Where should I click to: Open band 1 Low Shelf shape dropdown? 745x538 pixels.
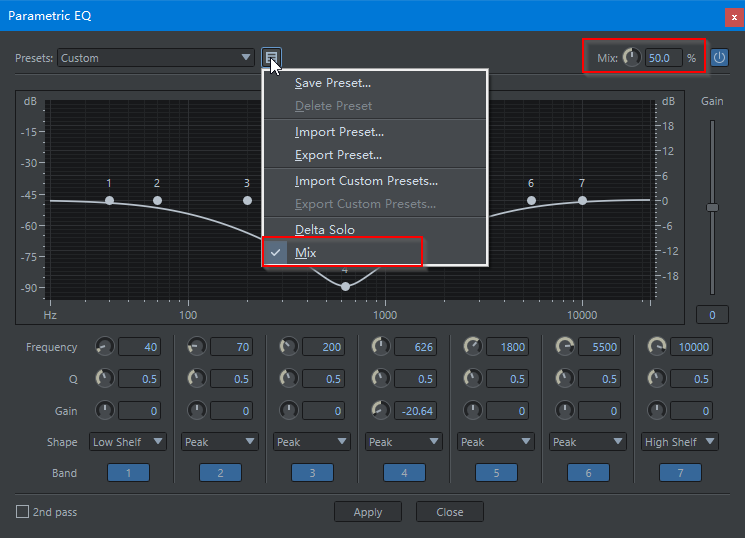point(128,442)
